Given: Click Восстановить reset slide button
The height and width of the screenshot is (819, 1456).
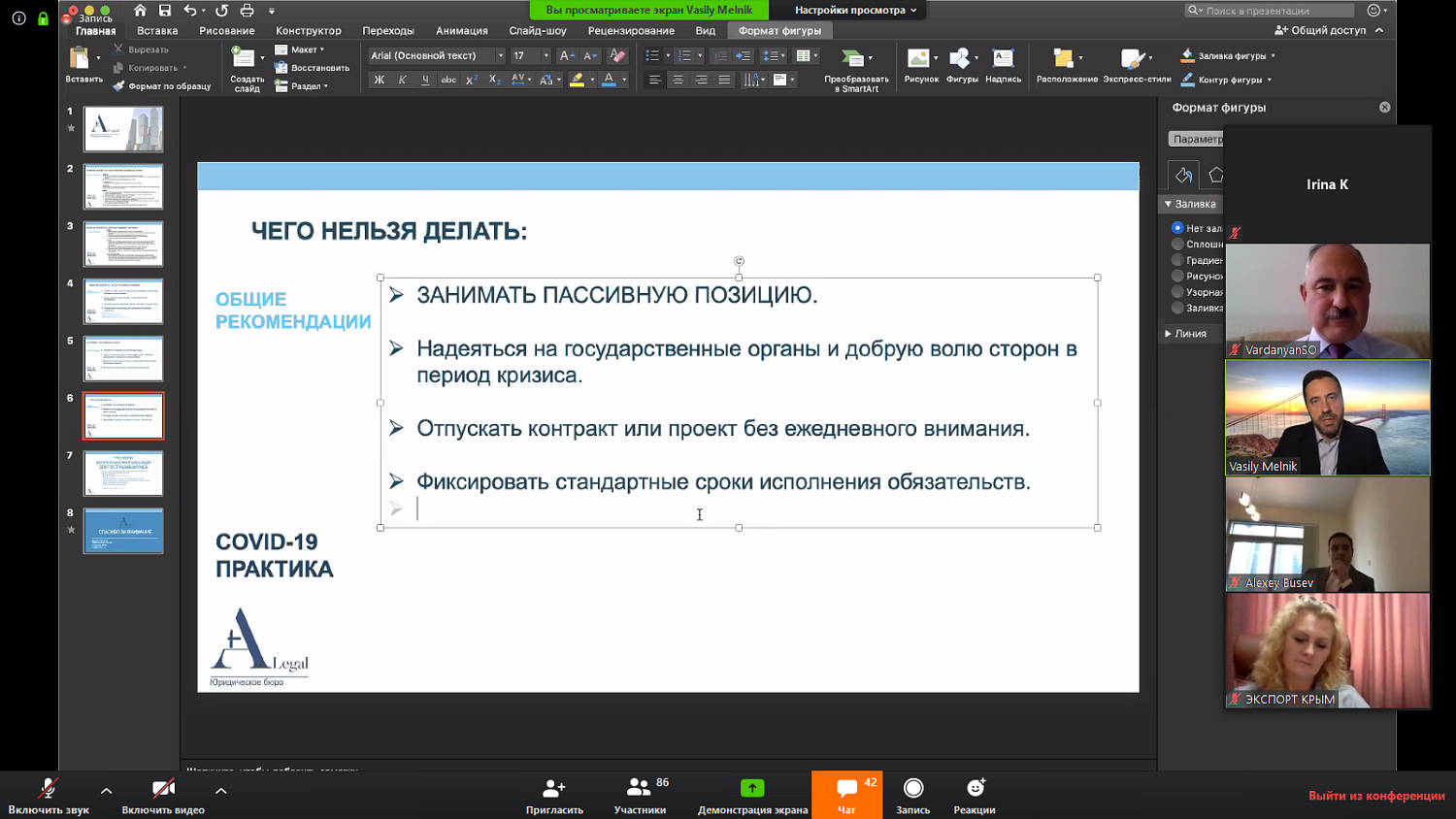Looking at the screenshot, I should click(312, 68).
